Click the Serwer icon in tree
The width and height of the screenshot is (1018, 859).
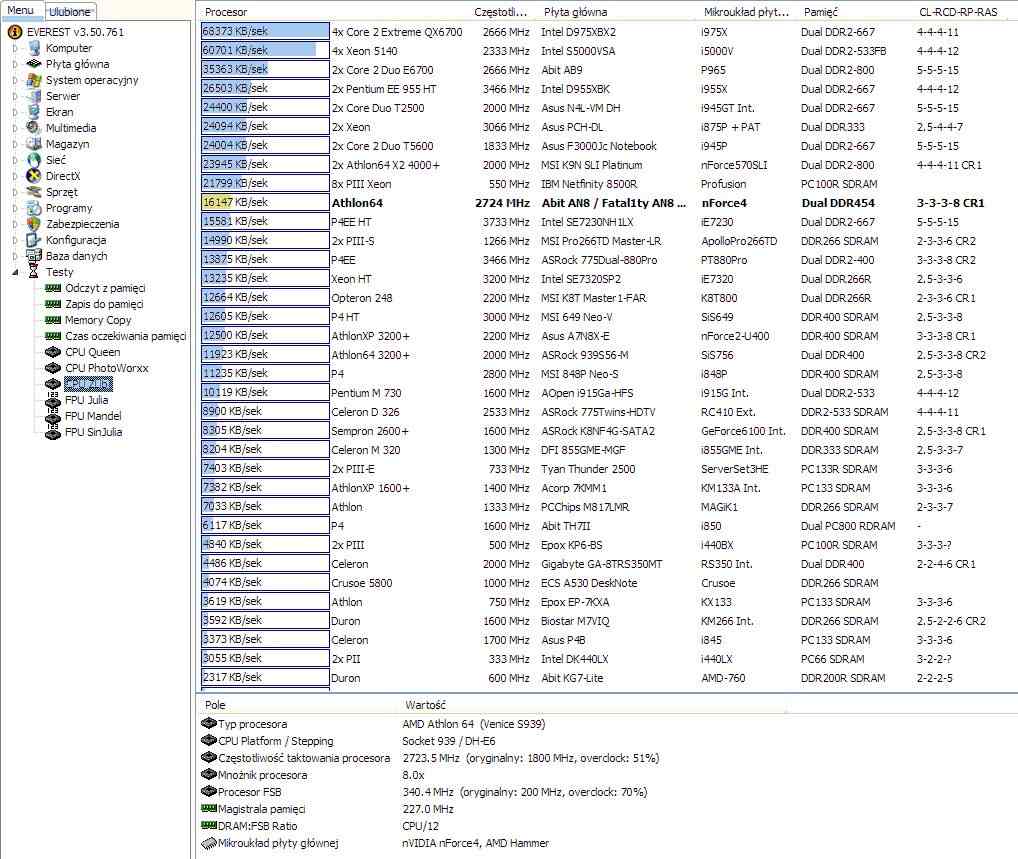coord(34,96)
